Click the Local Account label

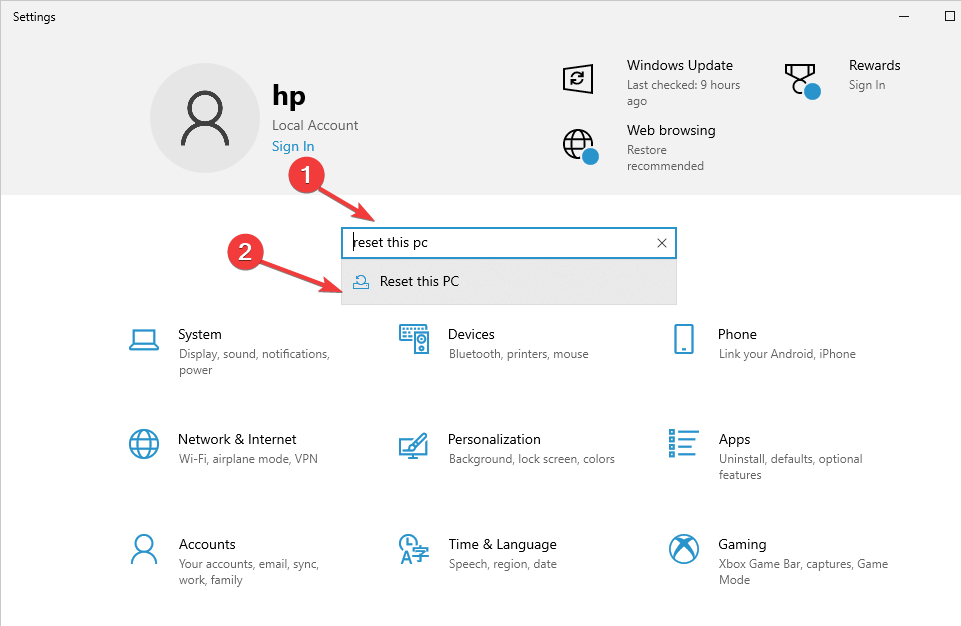click(315, 125)
